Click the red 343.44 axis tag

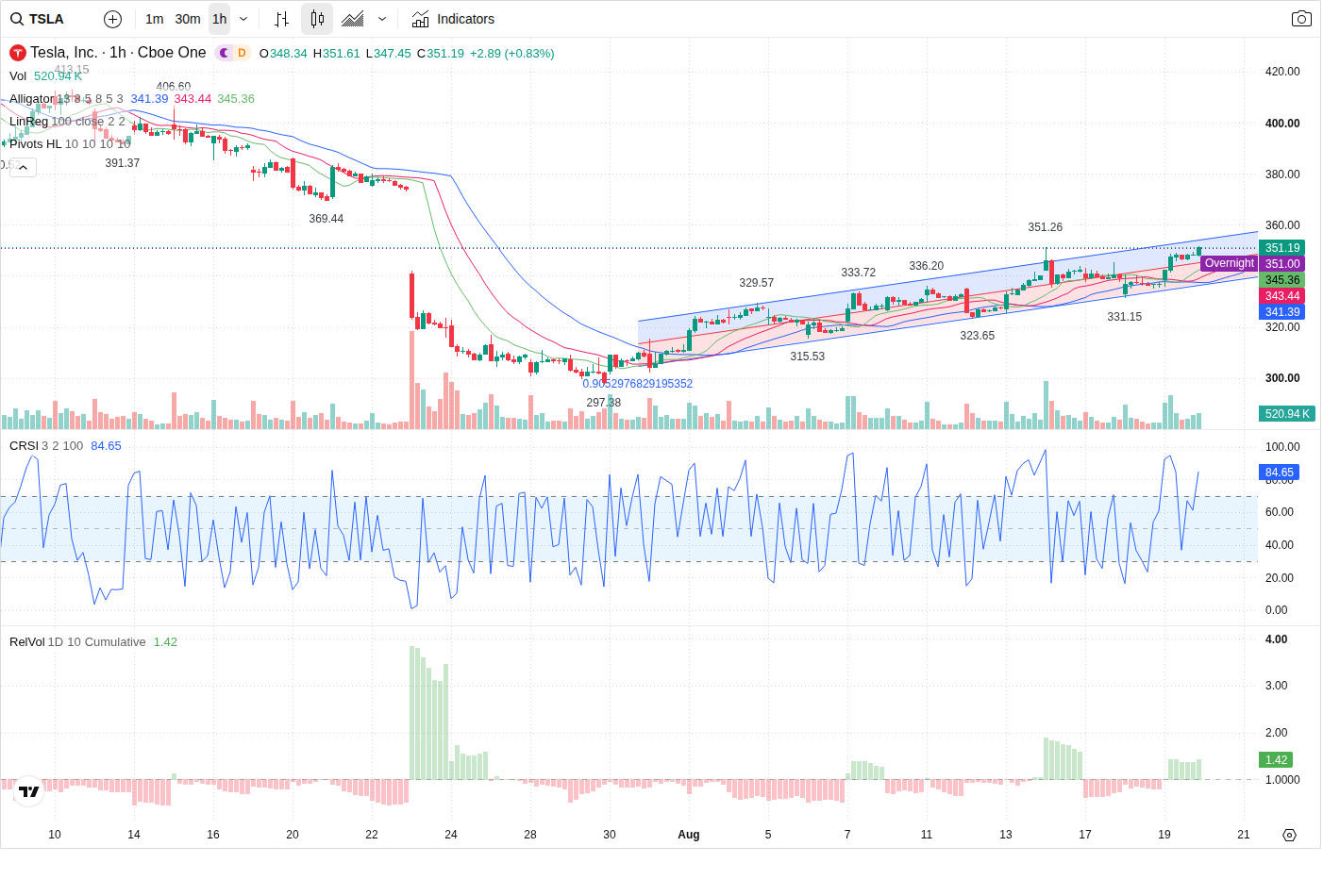1282,296
